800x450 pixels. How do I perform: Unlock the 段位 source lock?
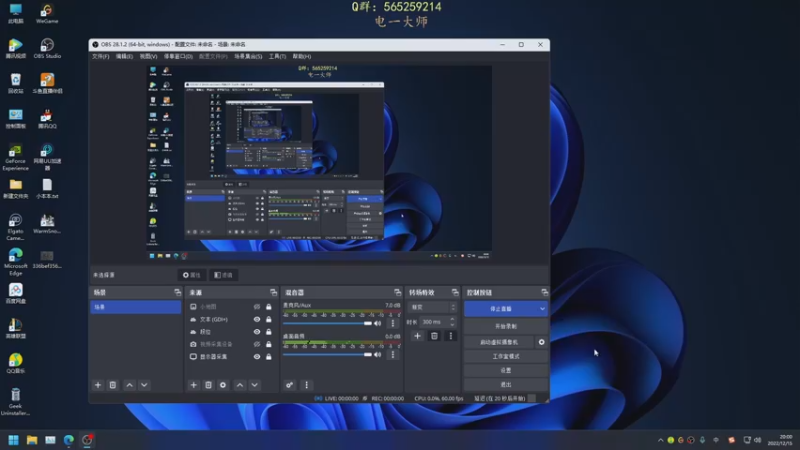pyautogui.click(x=268, y=332)
